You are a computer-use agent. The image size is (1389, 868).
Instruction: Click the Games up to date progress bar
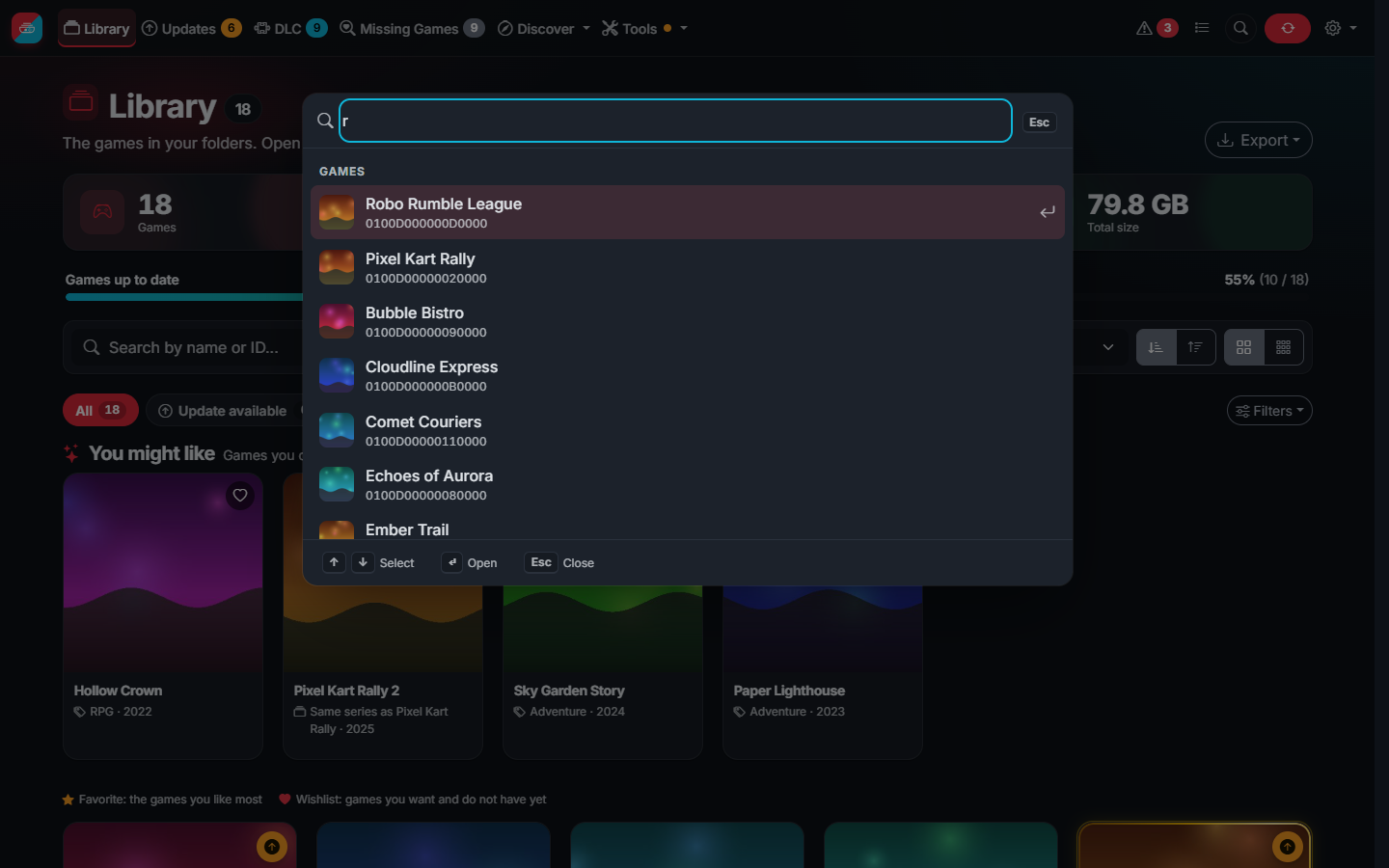pos(183,297)
